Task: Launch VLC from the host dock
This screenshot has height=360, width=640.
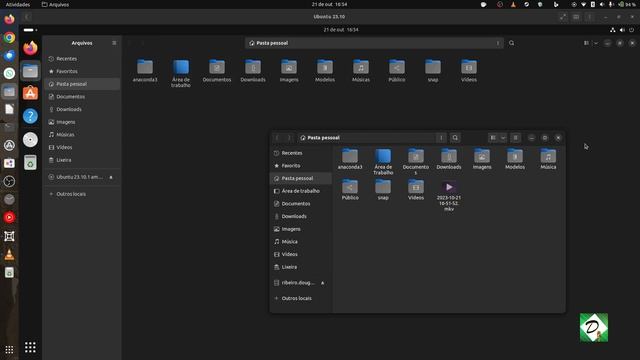Action: pos(9,255)
